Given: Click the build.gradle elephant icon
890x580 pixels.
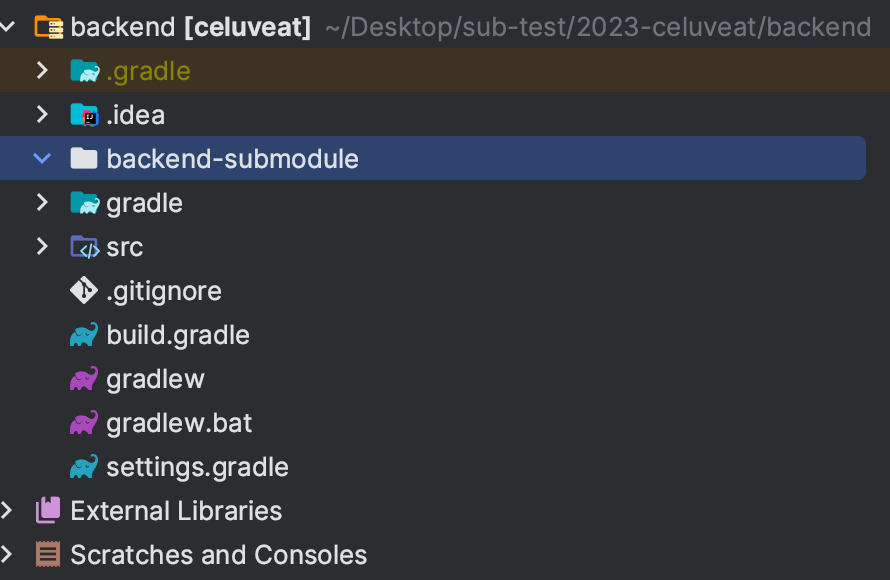Looking at the screenshot, I should point(85,334).
